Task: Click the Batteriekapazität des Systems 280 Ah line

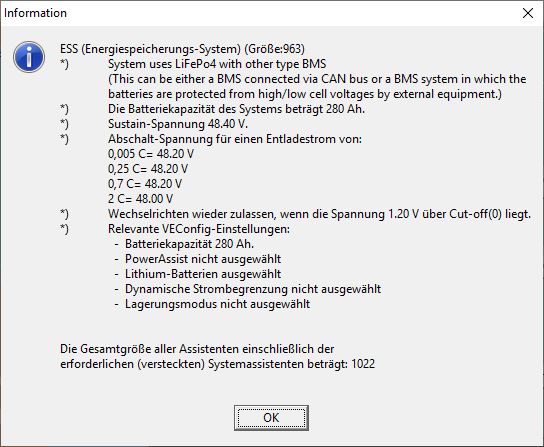Action: [x=236, y=109]
